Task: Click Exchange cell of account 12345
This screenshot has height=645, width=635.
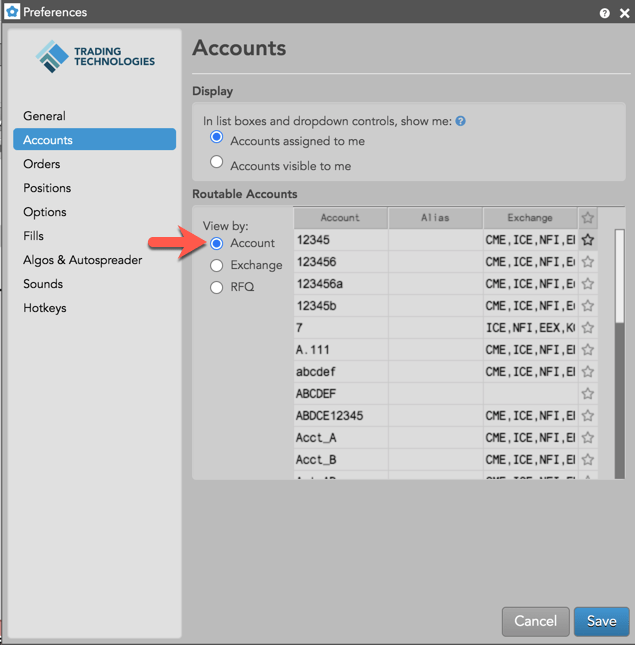Action: (530, 240)
